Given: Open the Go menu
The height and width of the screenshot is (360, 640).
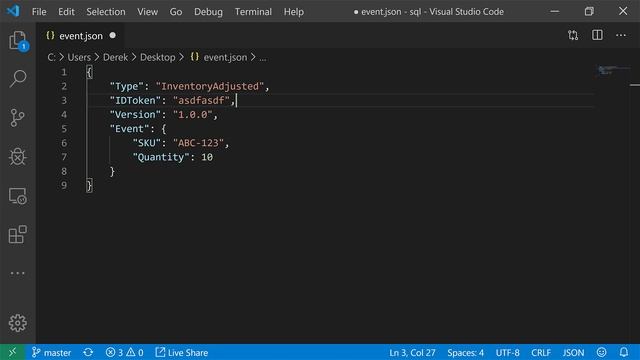Looking at the screenshot, I should pyautogui.click(x=176, y=12).
